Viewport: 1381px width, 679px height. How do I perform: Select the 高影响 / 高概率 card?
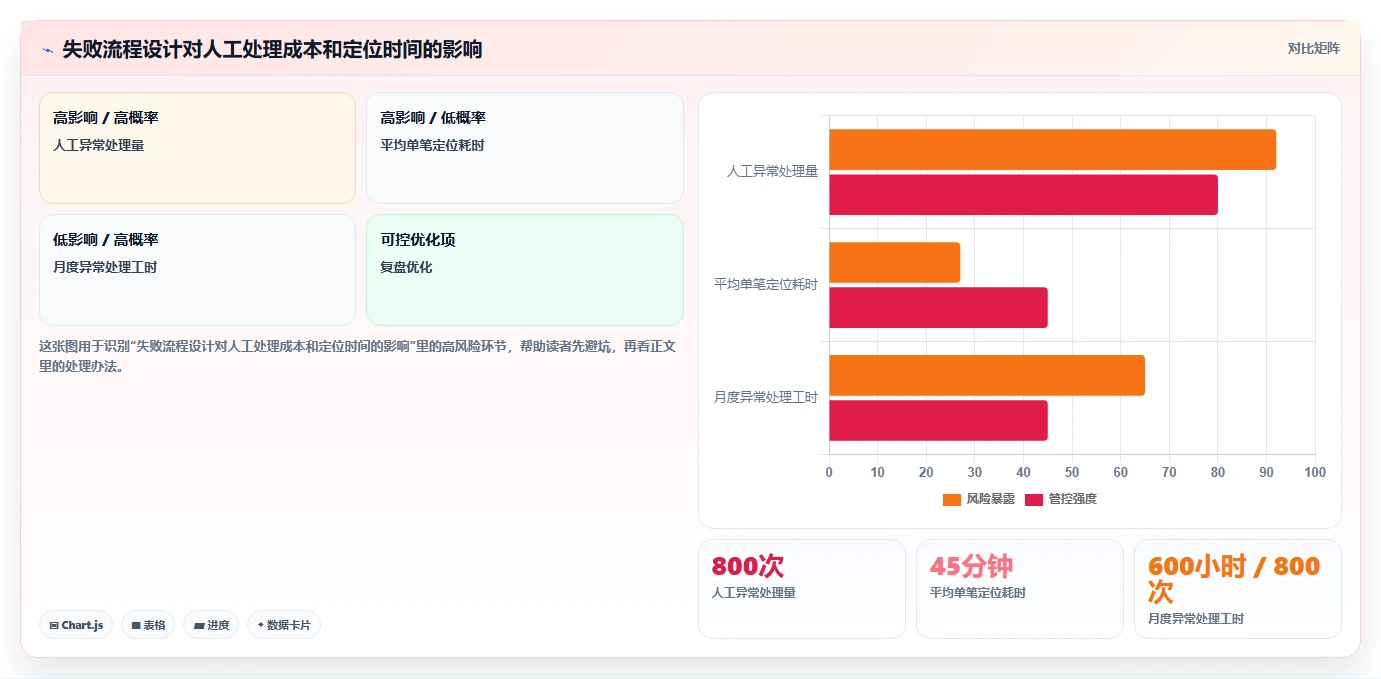click(197, 148)
